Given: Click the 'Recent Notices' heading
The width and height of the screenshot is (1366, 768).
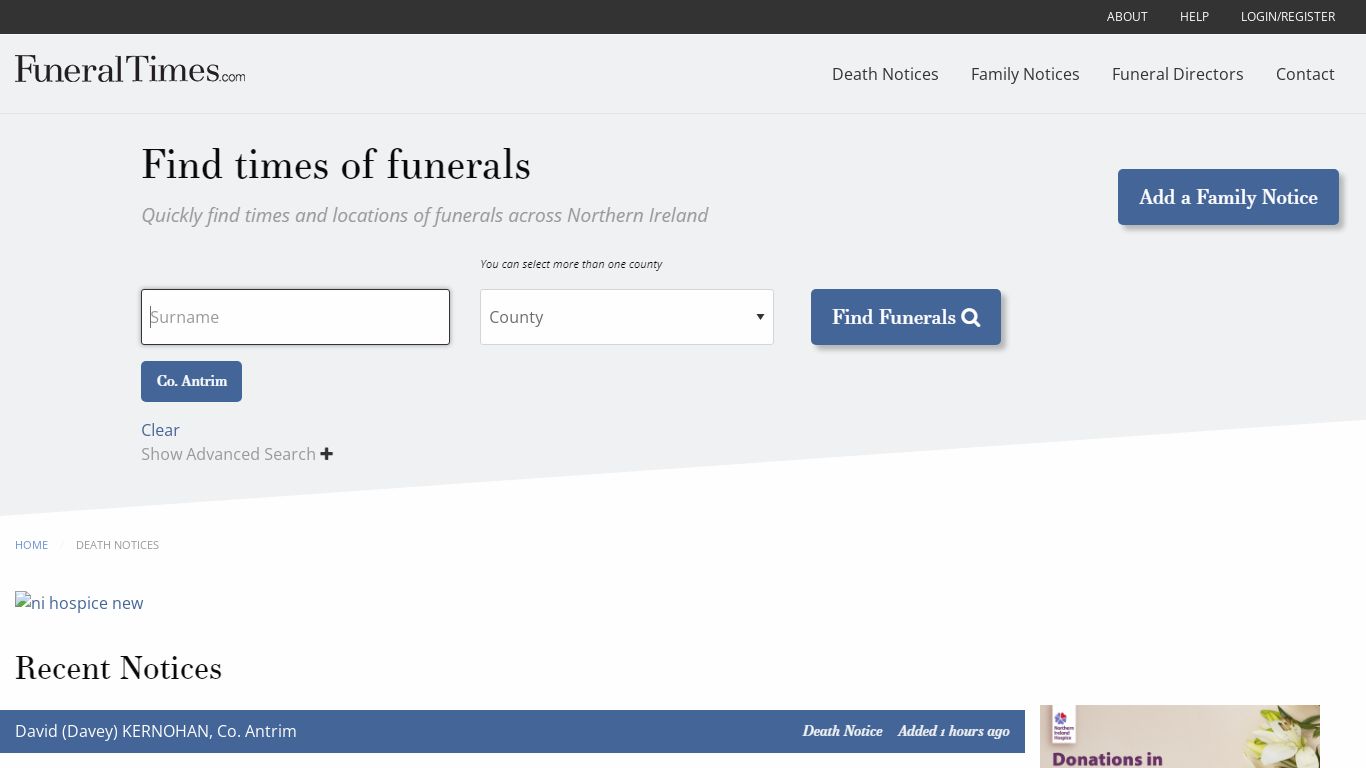Looking at the screenshot, I should tap(118, 668).
